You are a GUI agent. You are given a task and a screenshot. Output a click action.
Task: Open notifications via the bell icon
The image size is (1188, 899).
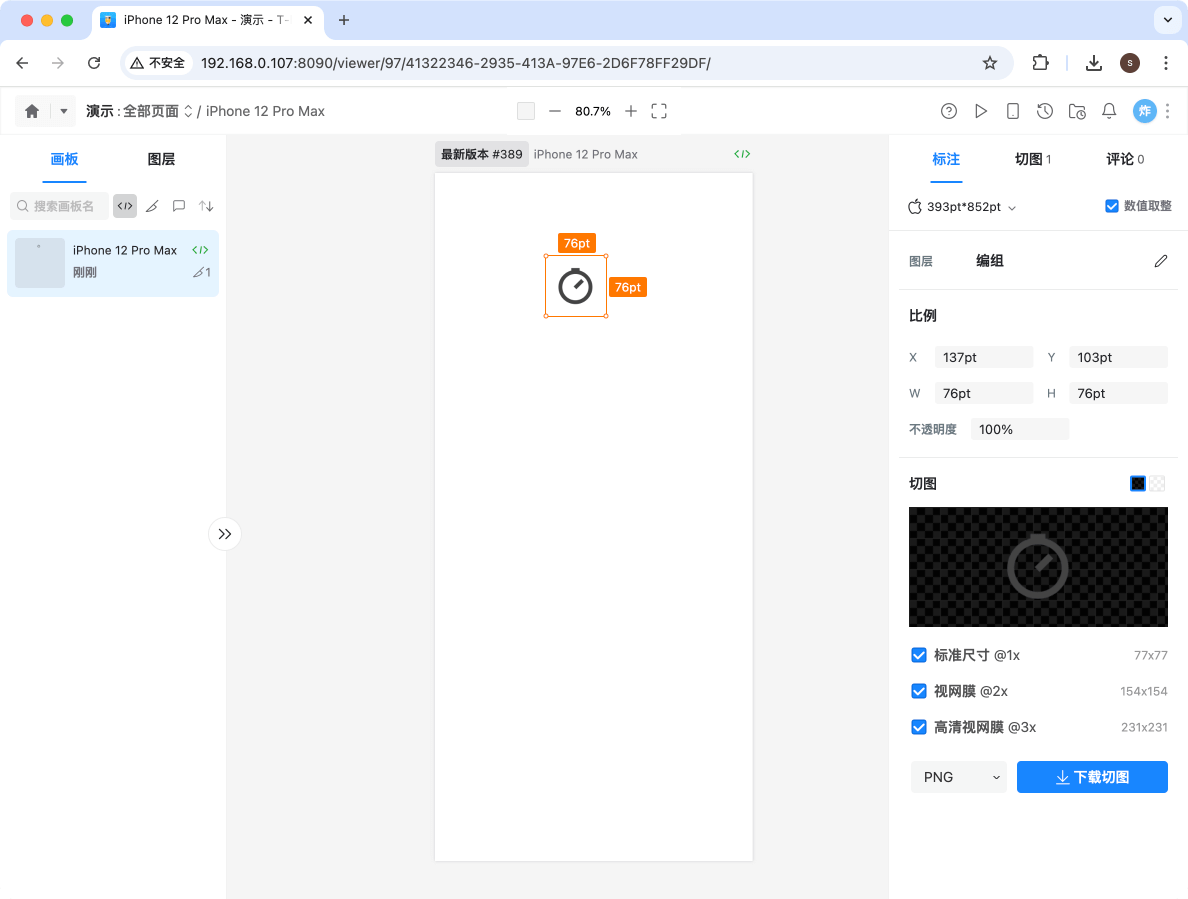point(1109,111)
